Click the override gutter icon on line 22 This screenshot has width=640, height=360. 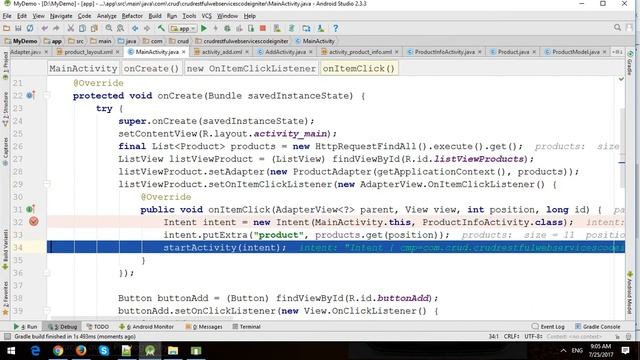(x=30, y=95)
